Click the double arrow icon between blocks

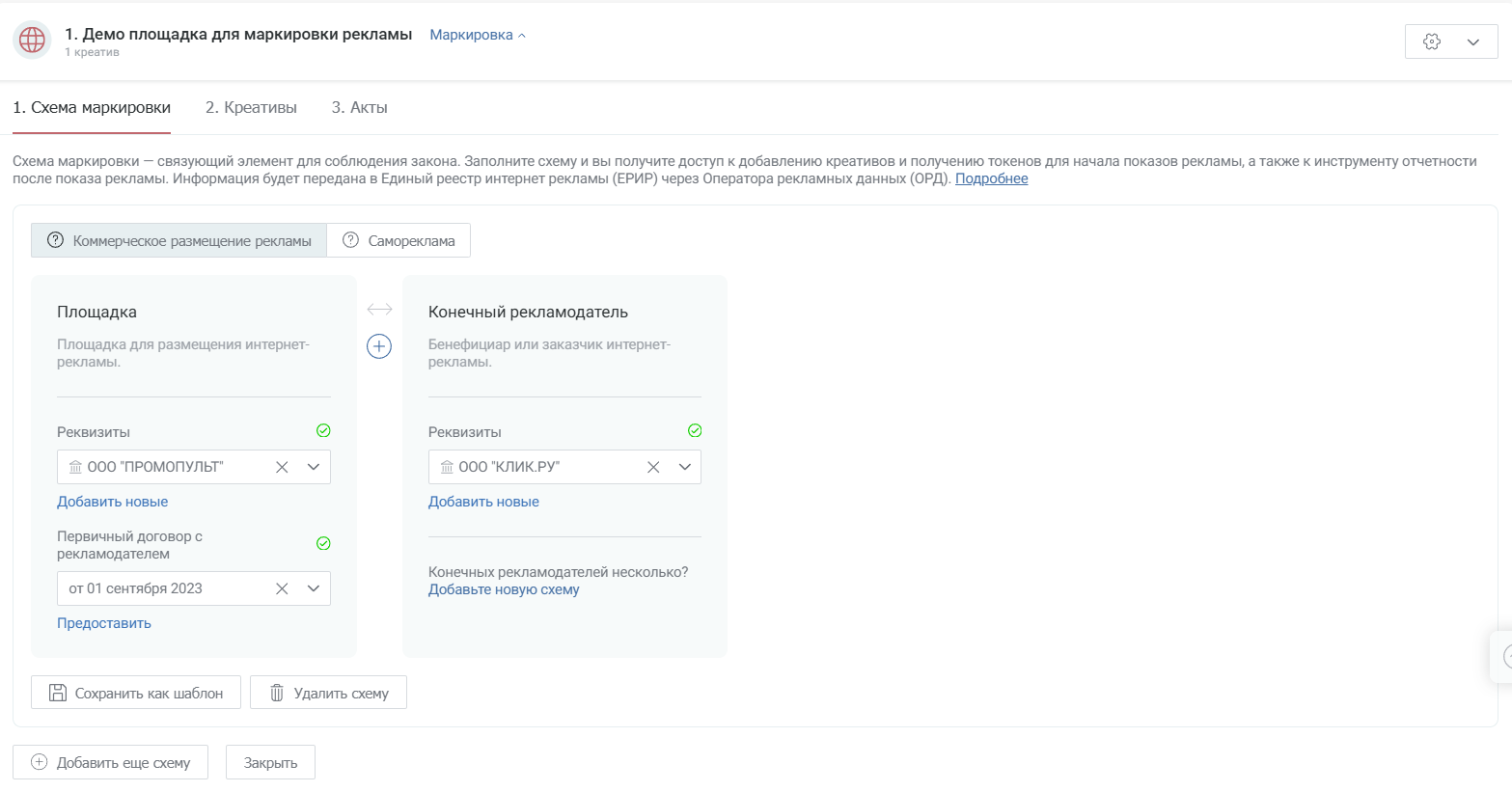379,310
